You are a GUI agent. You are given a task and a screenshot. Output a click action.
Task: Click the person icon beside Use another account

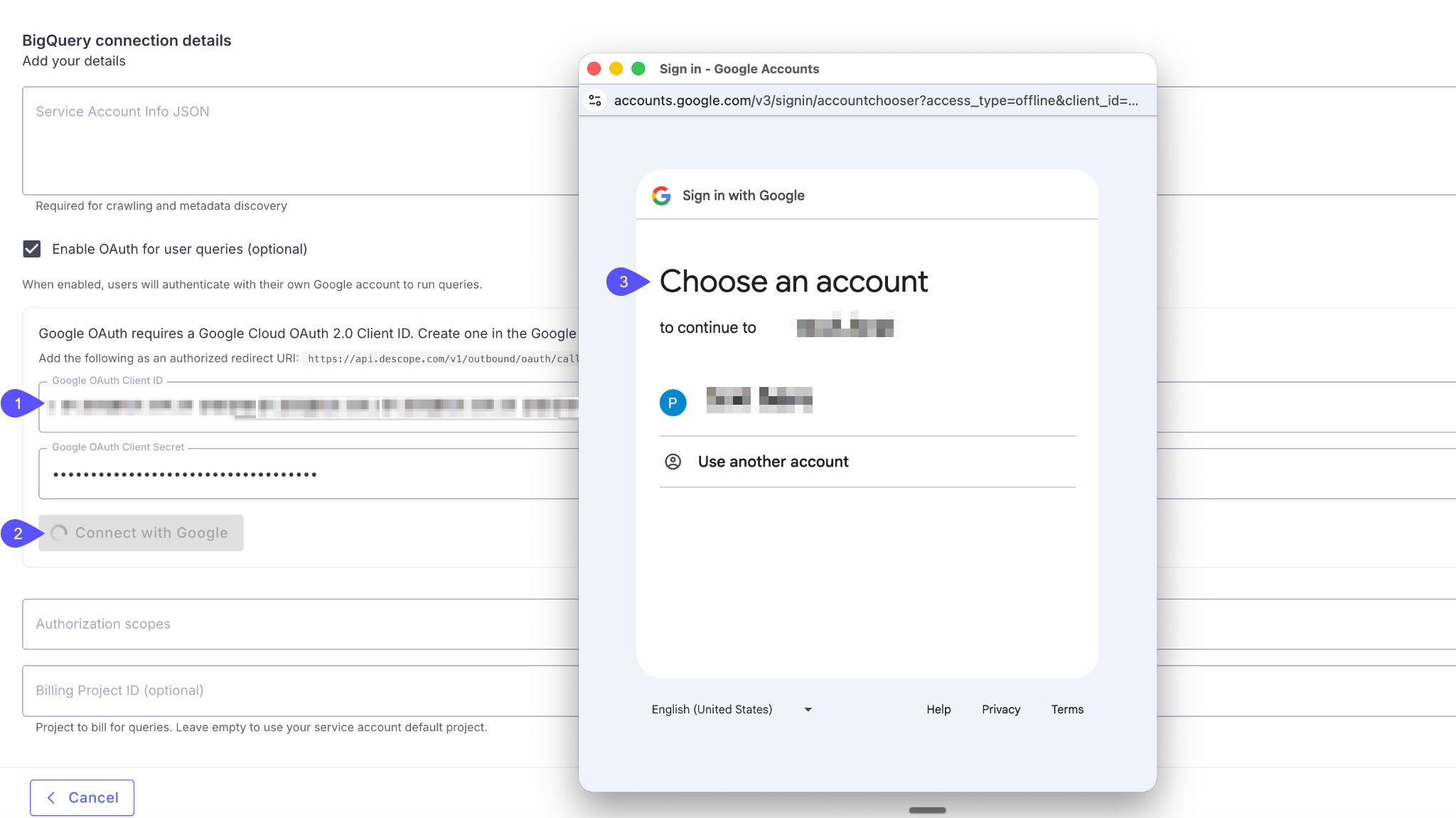pyautogui.click(x=673, y=462)
